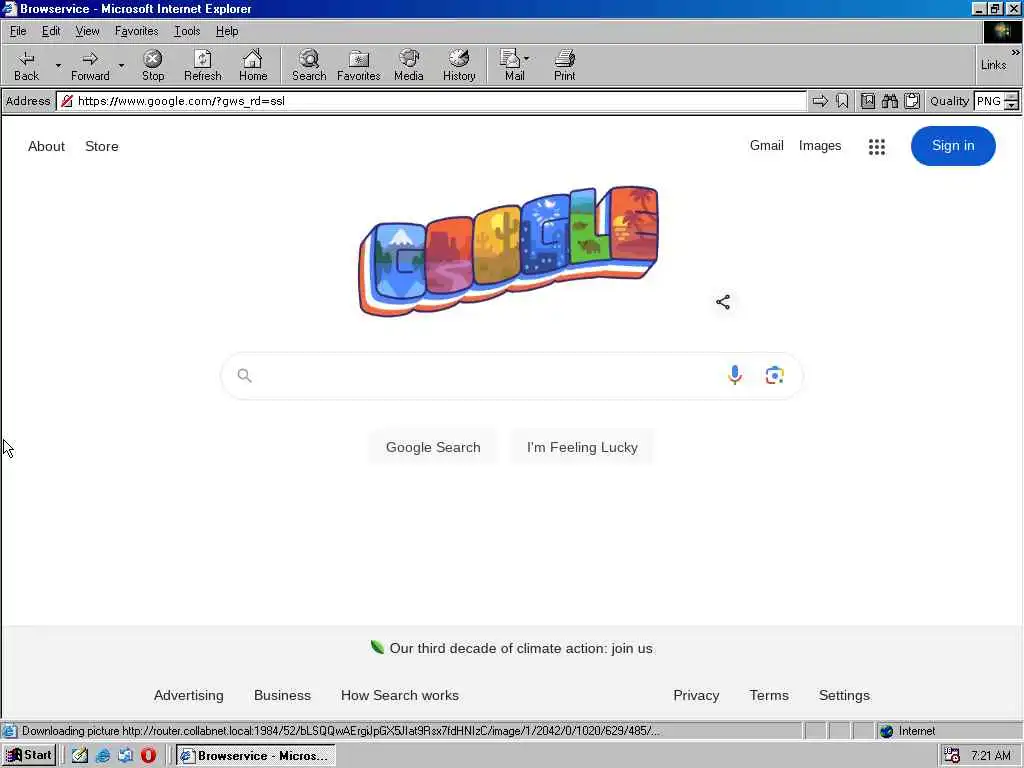Open the Tools menu
Viewport: 1024px width, 768px height.
(x=187, y=31)
